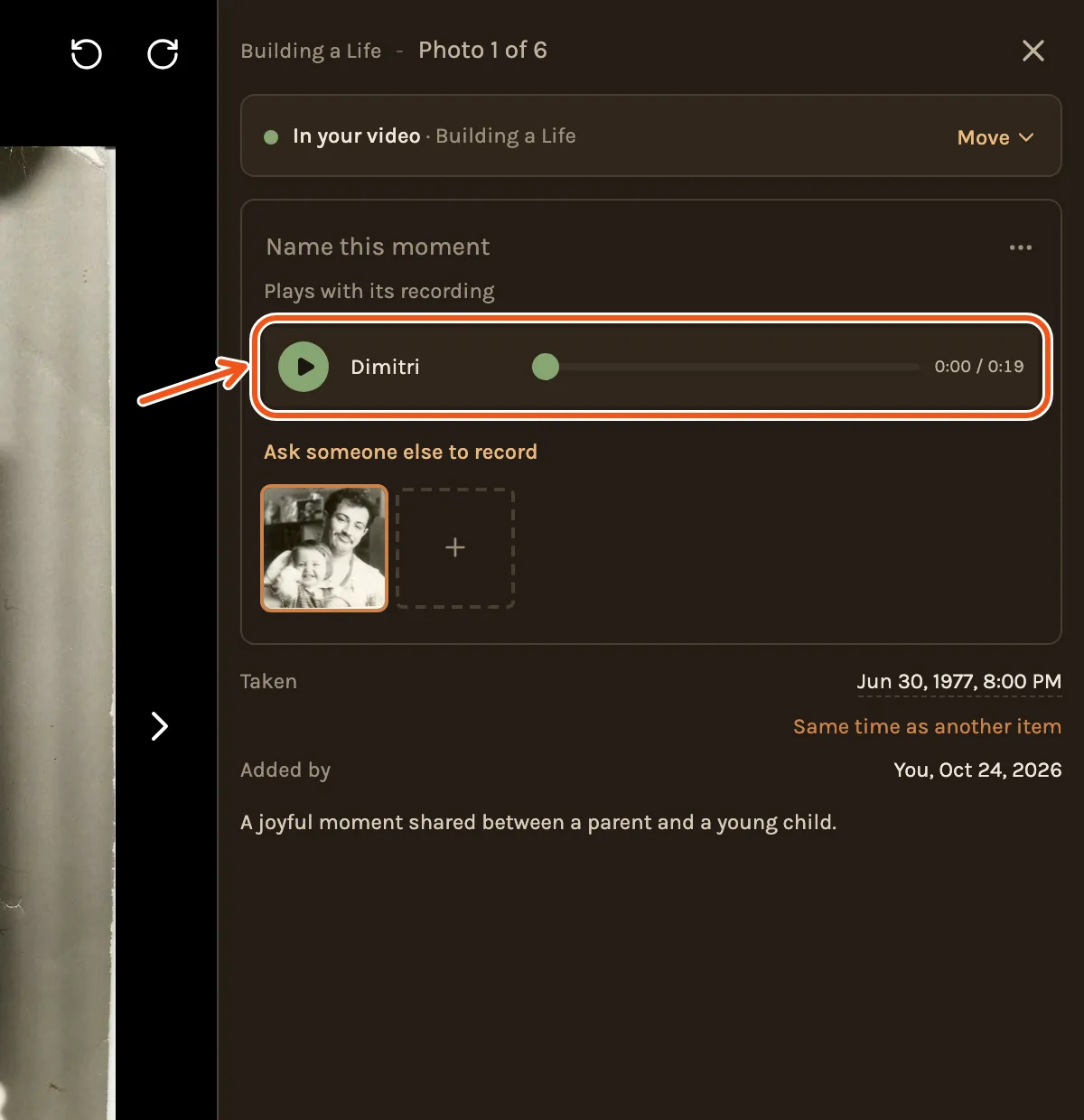The height and width of the screenshot is (1120, 1084).
Task: Rotate photo clockwise
Action: [163, 54]
